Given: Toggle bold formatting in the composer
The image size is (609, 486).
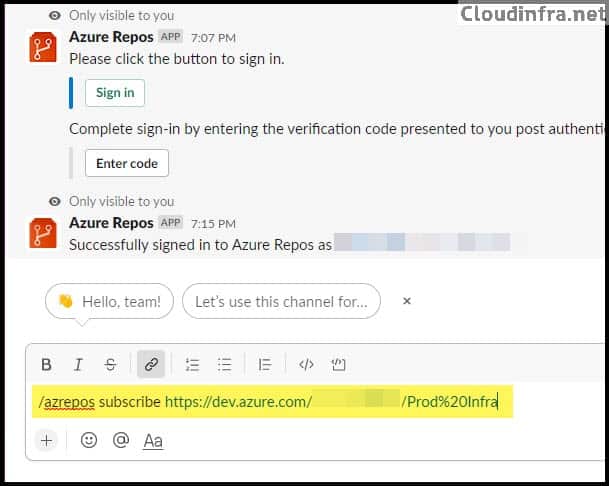Looking at the screenshot, I should [x=47, y=364].
